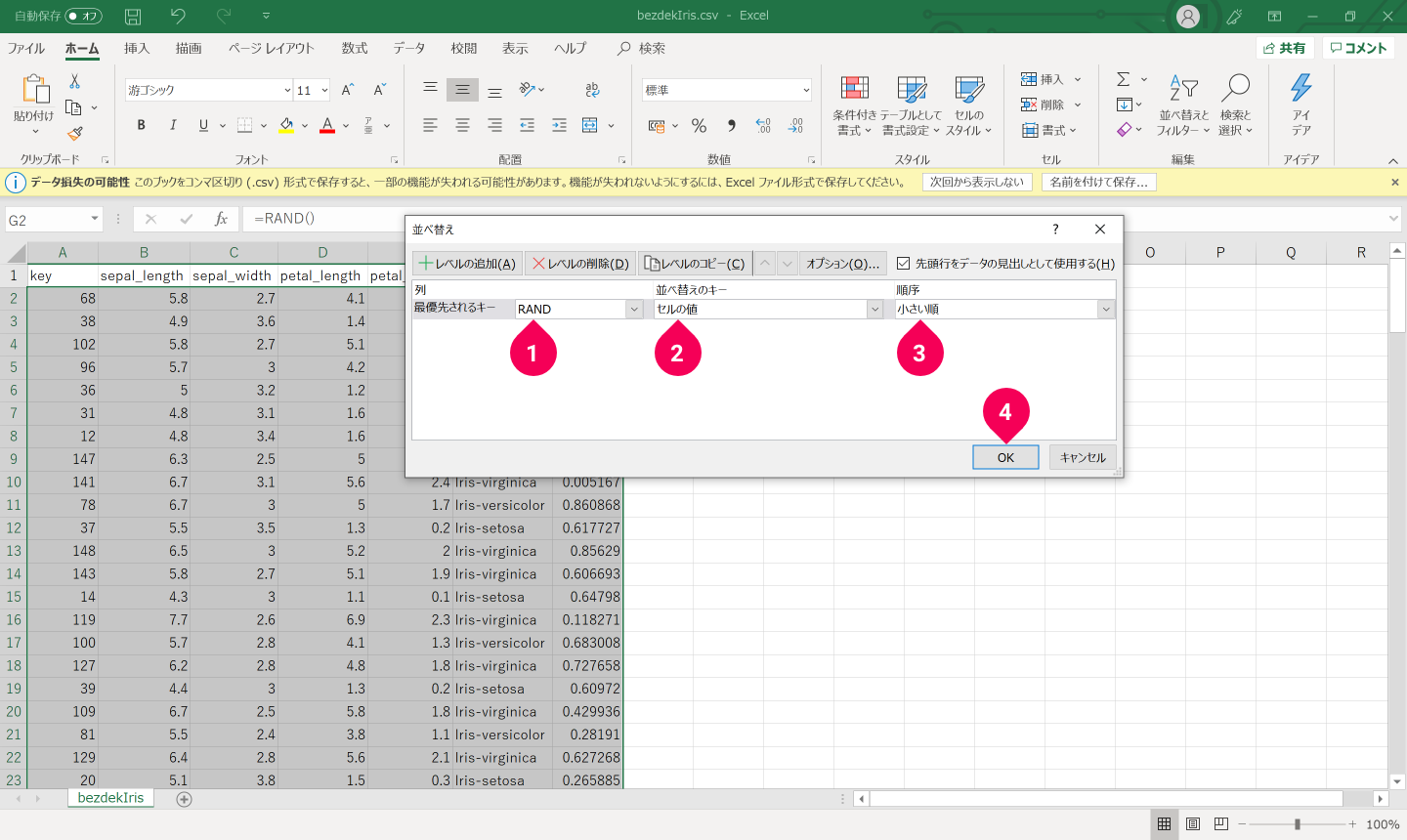Switch to Normal view in status bar
Image resolution: width=1407 pixels, height=840 pixels.
[1164, 824]
